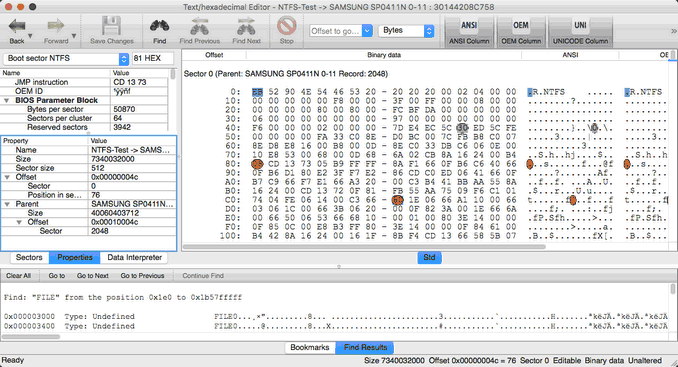Click the 81 HEX offset field
Viewport: 678px width, 367px height.
click(x=153, y=58)
